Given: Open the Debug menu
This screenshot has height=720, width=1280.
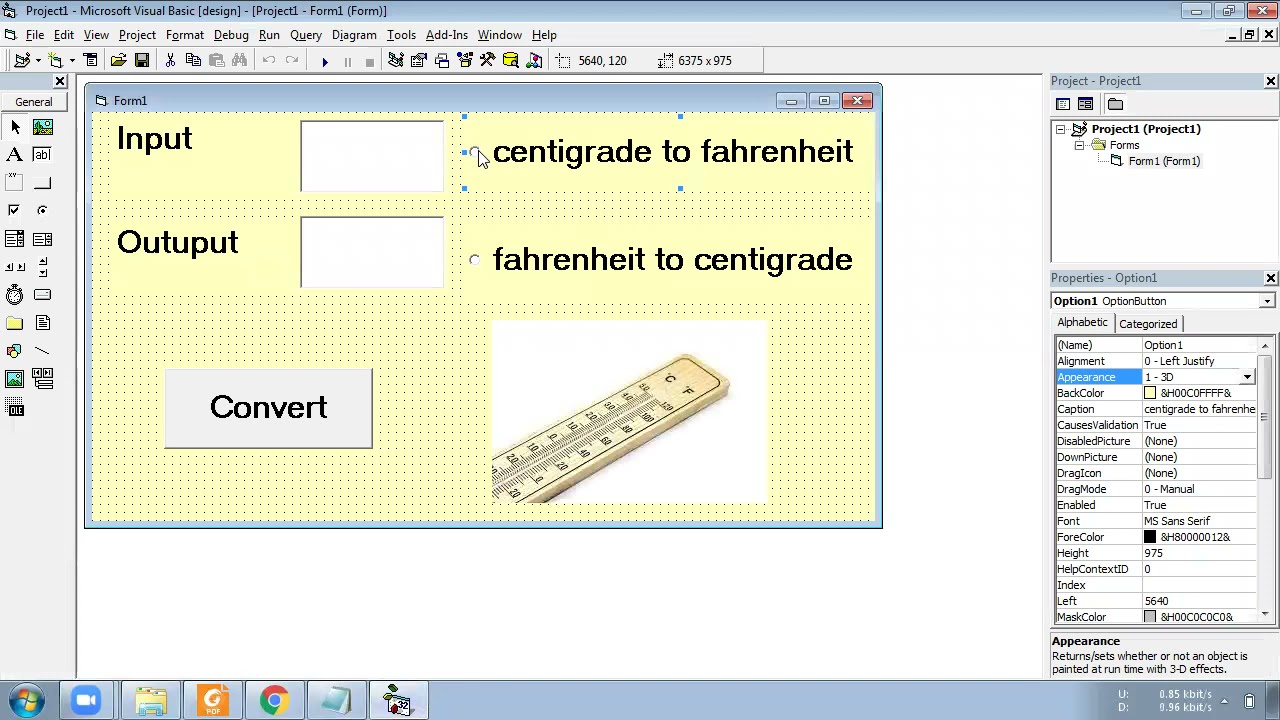Looking at the screenshot, I should coord(231,35).
